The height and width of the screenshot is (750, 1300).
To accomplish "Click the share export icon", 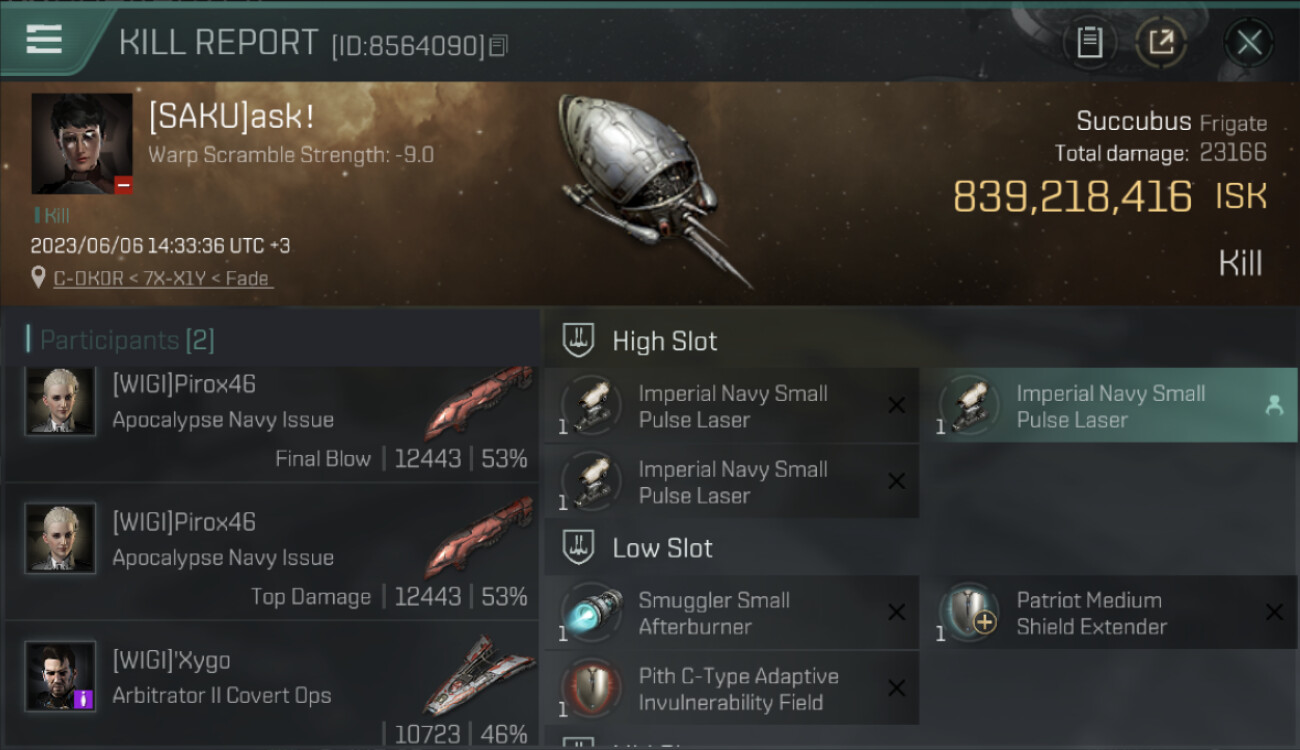I will [1161, 43].
